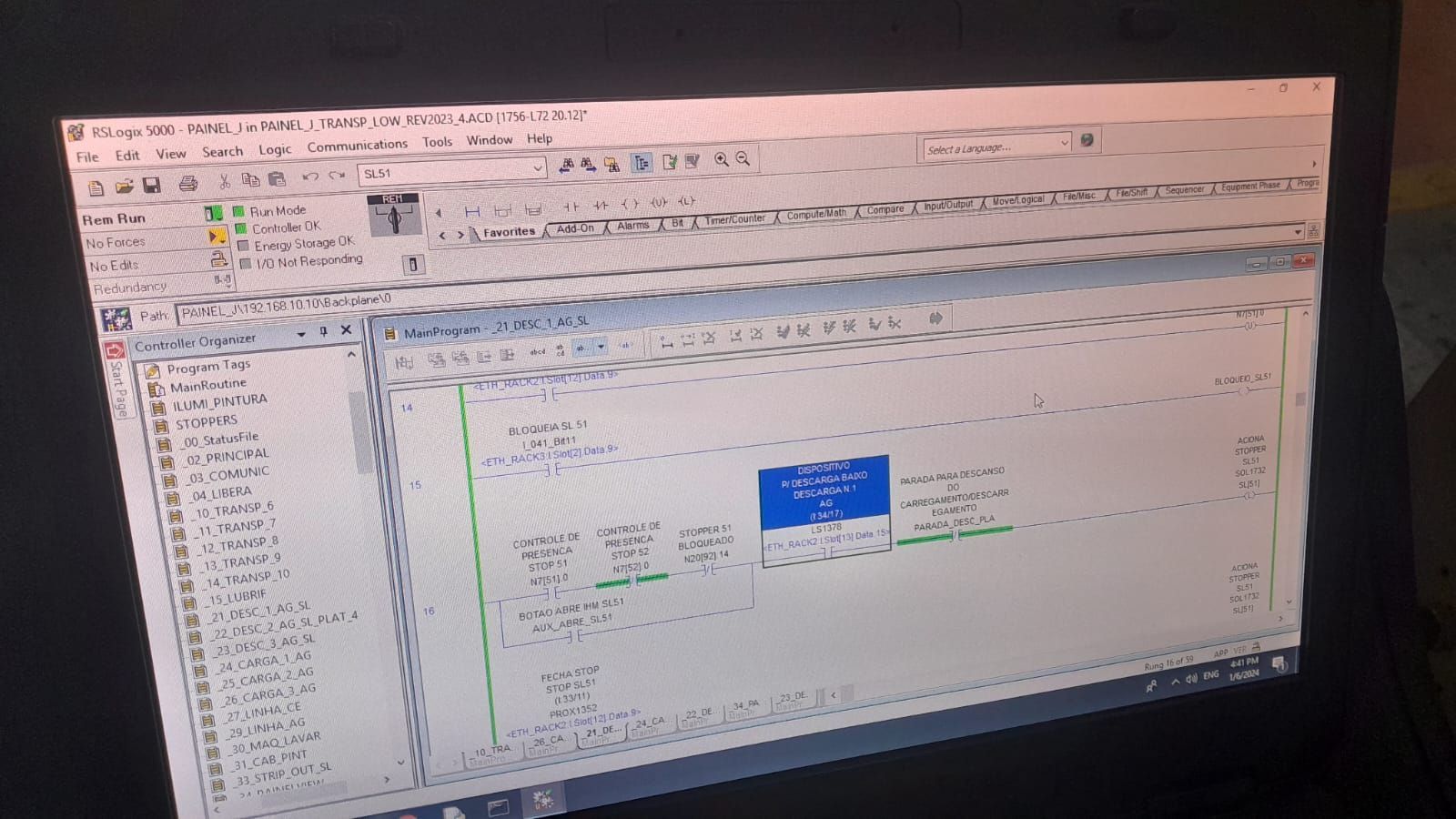This screenshot has width=1456, height=819.
Task: Click the Verify Controller icon
Action: 693,161
